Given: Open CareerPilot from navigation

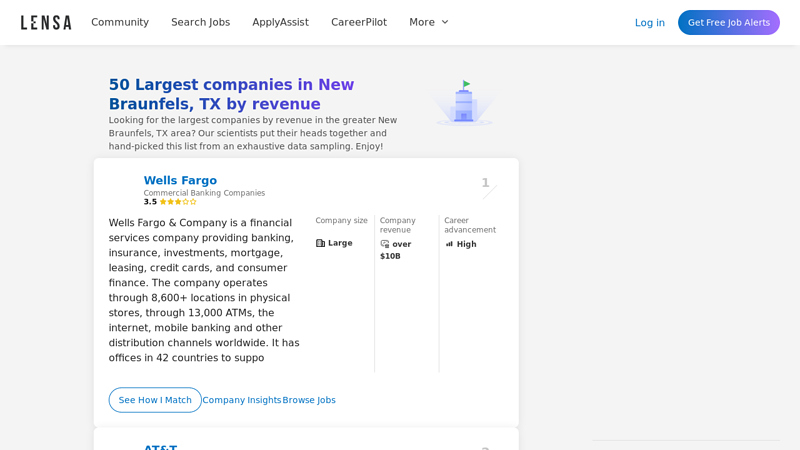Looking at the screenshot, I should [x=359, y=22].
